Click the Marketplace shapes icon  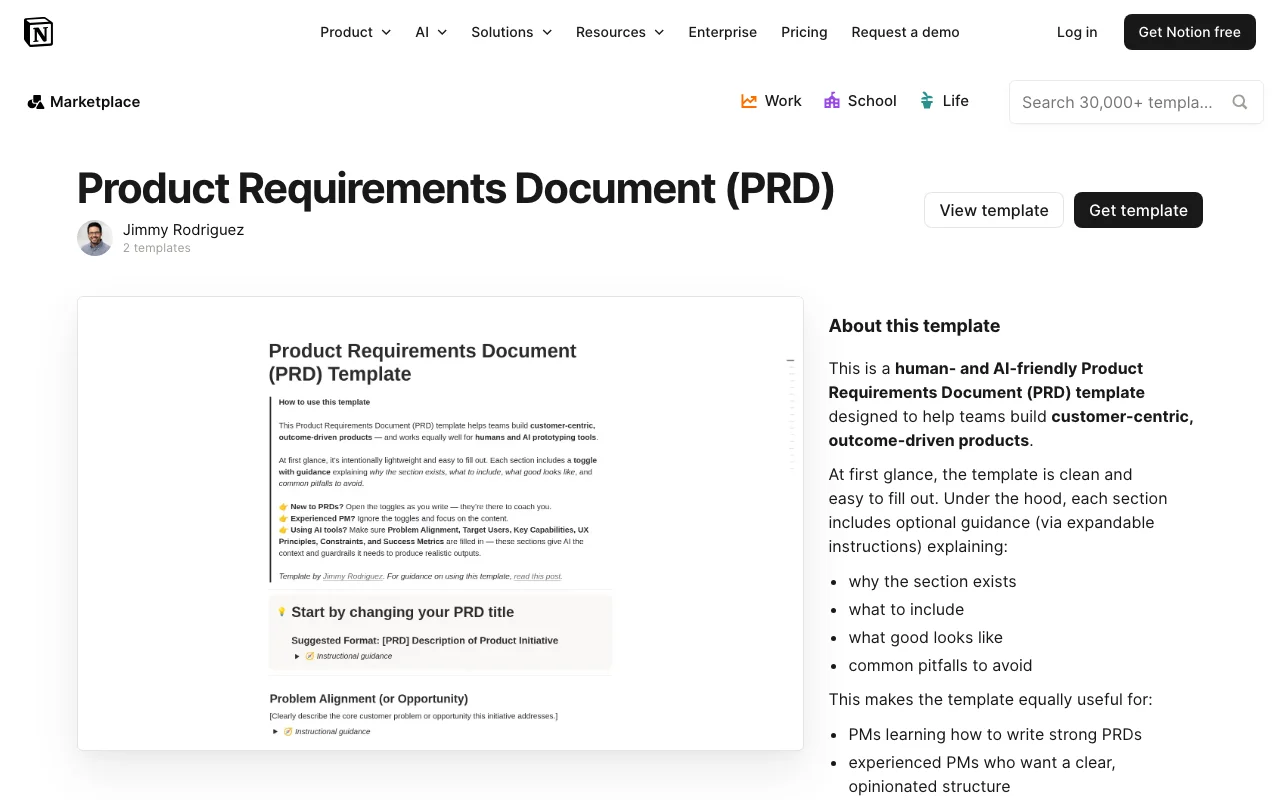pos(36,102)
